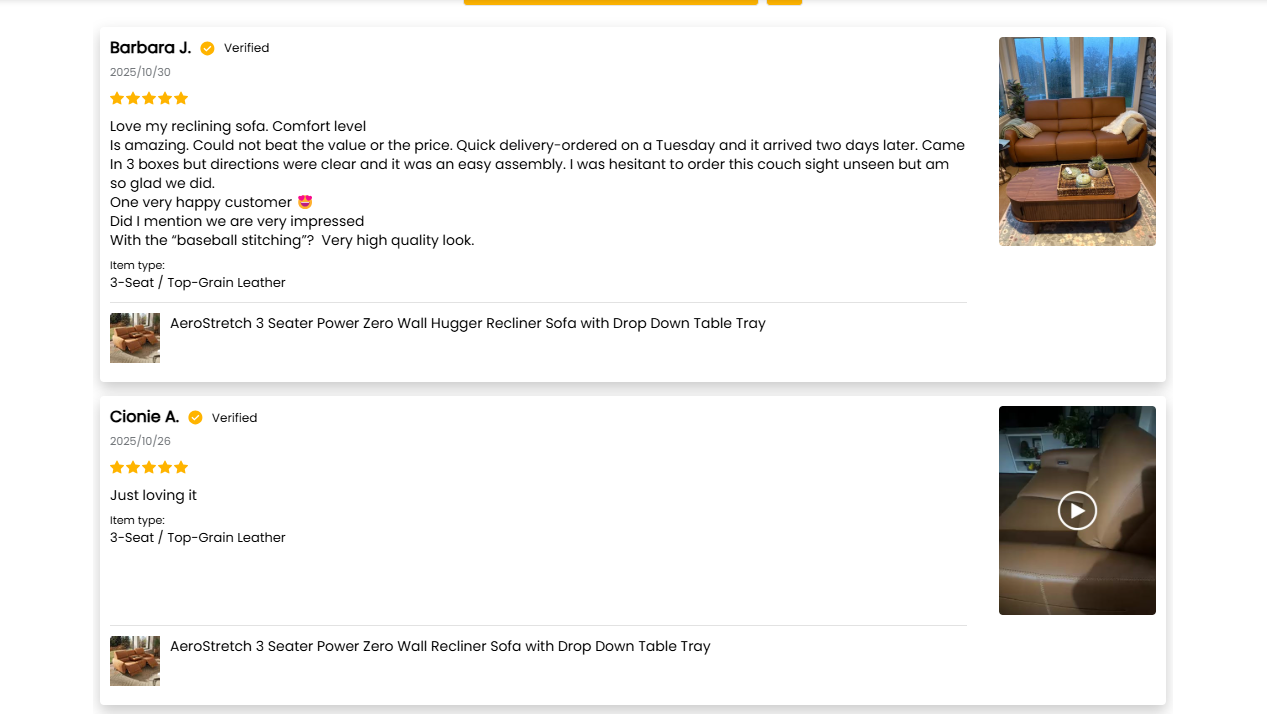Click the product thumbnail in Barbara J.'s review
The width and height of the screenshot is (1267, 714).
135,338
